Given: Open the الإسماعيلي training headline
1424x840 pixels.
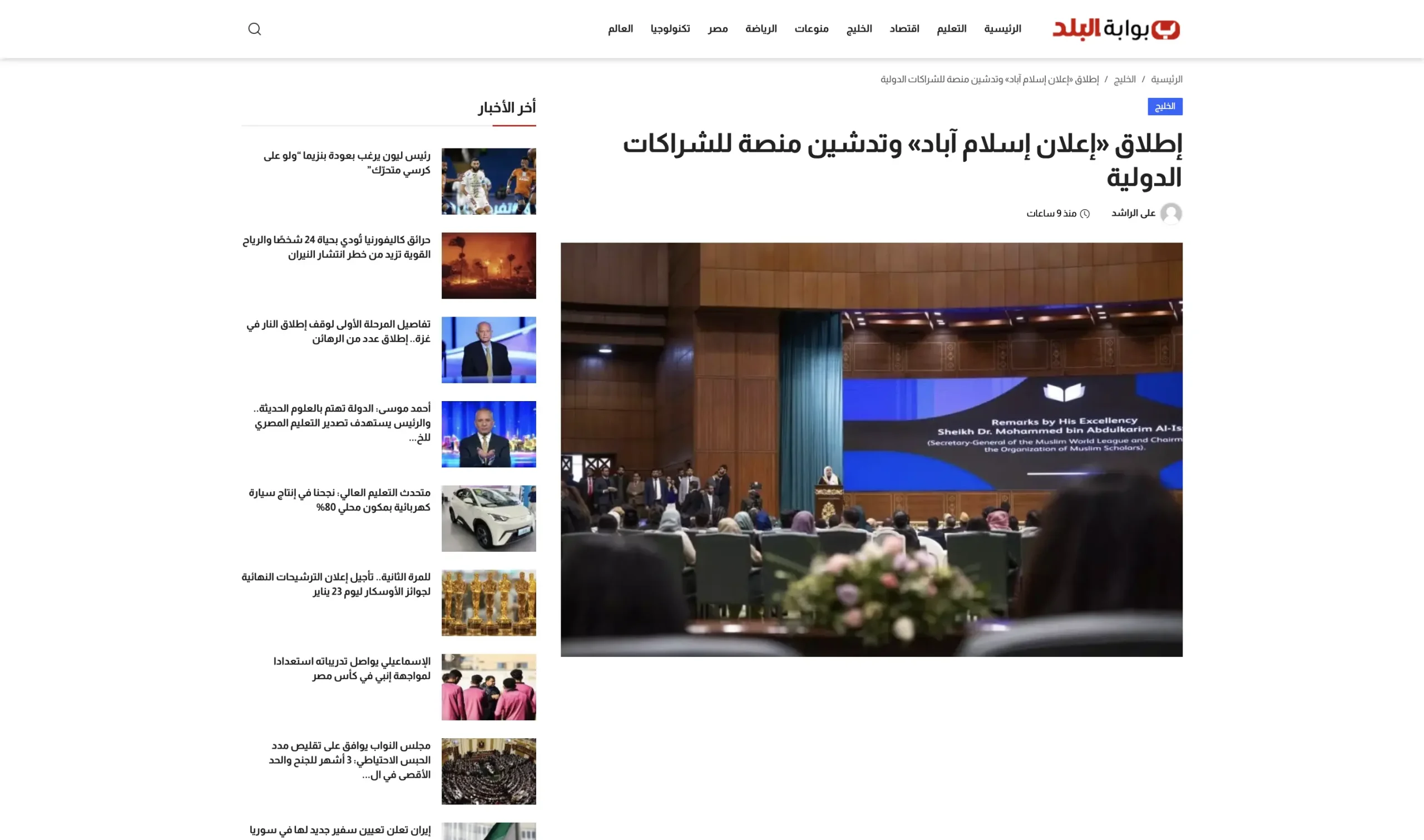Looking at the screenshot, I should [x=352, y=669].
